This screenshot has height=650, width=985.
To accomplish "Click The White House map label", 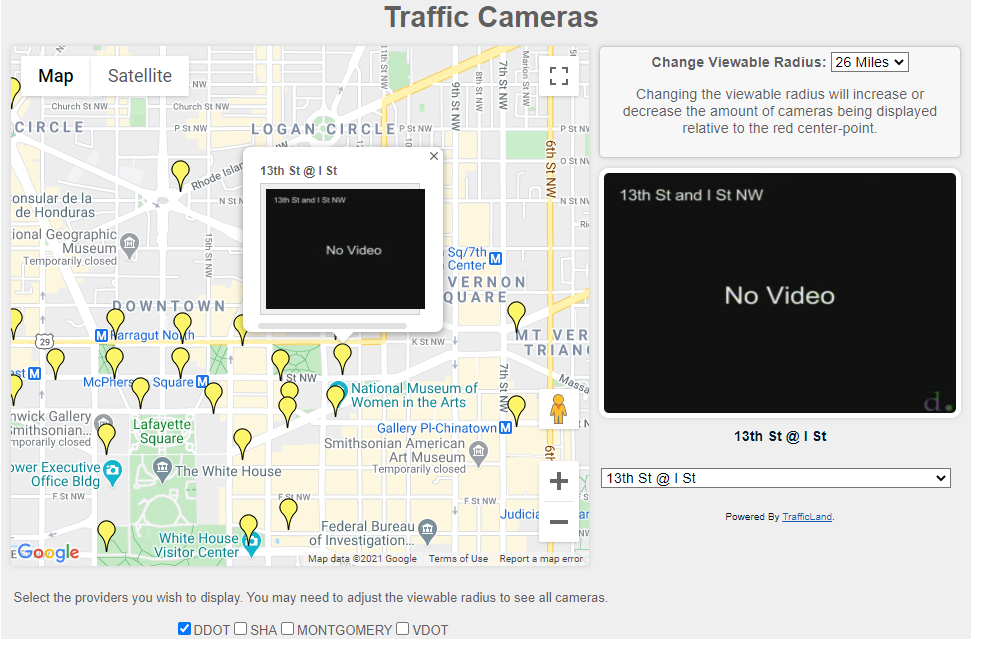I will point(228,472).
